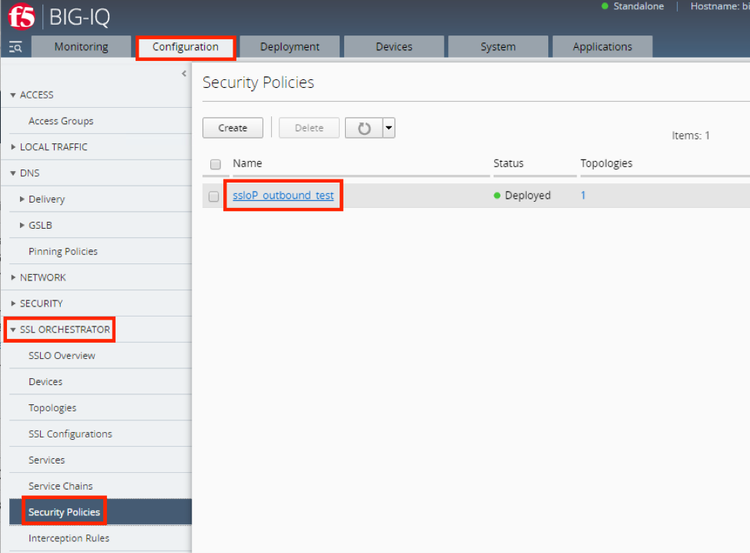Screen dimensions: 750x553
Task: Open SSLO Overview
Action: pos(62,356)
